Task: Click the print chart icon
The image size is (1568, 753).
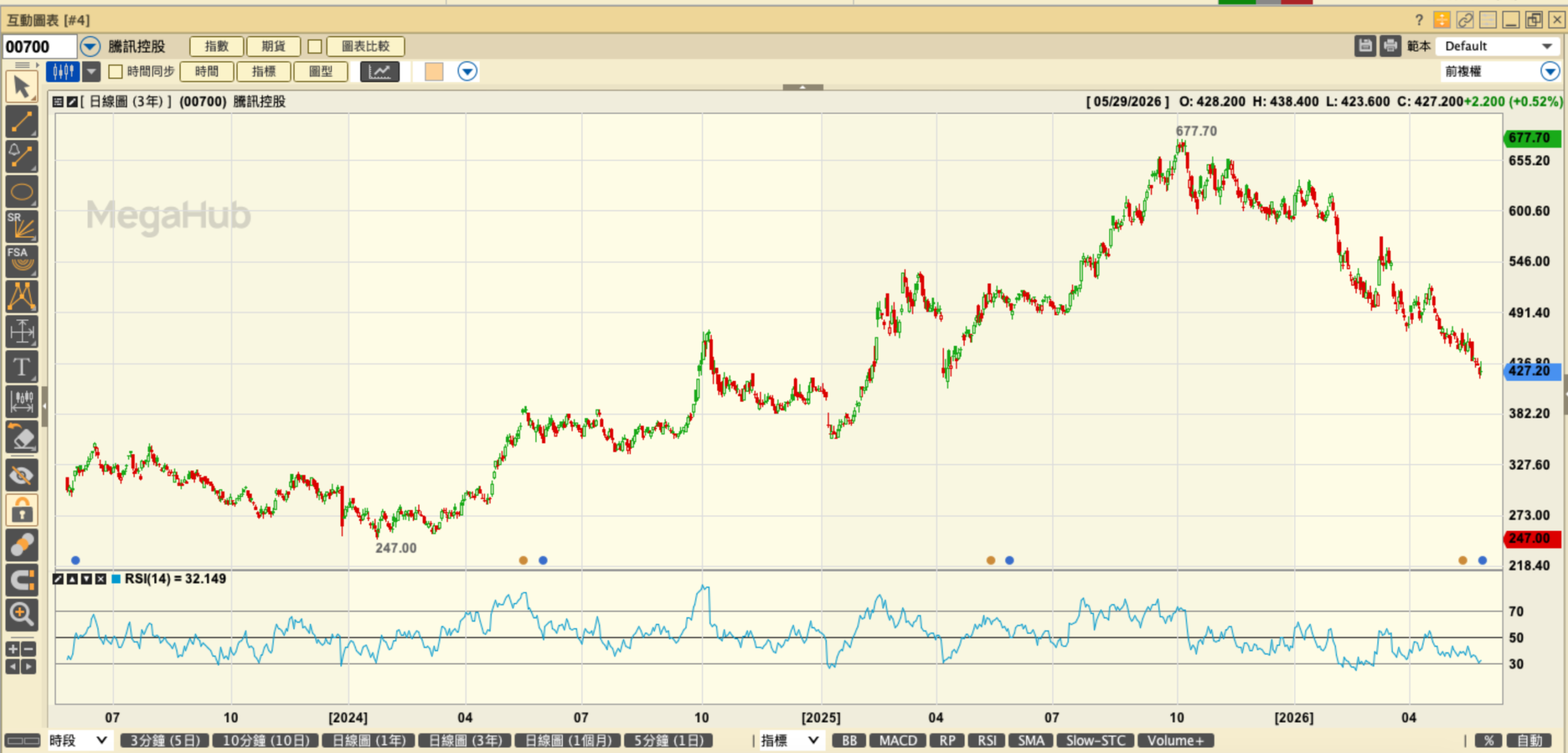Action: pos(1390,46)
